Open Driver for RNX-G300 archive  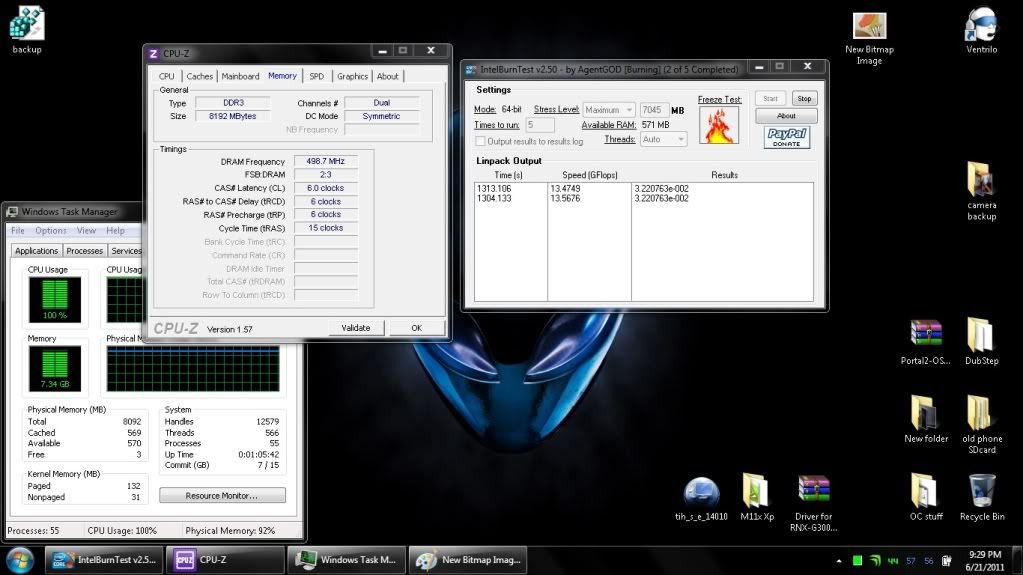point(813,503)
